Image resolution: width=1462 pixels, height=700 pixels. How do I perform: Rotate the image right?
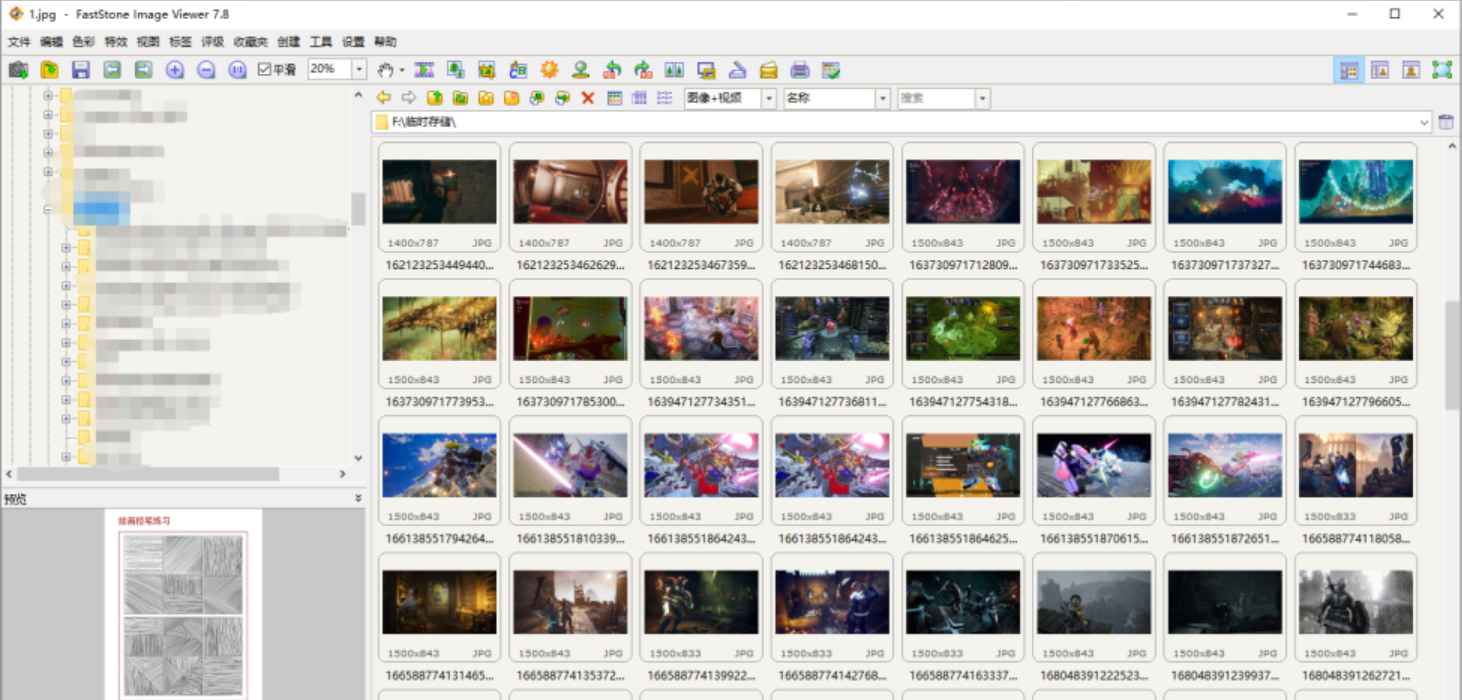[x=643, y=69]
